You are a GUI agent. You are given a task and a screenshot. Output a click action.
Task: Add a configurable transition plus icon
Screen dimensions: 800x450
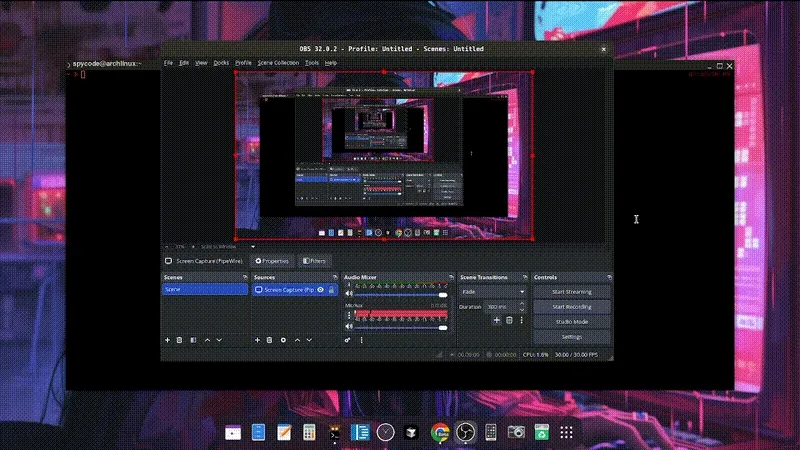point(496,320)
